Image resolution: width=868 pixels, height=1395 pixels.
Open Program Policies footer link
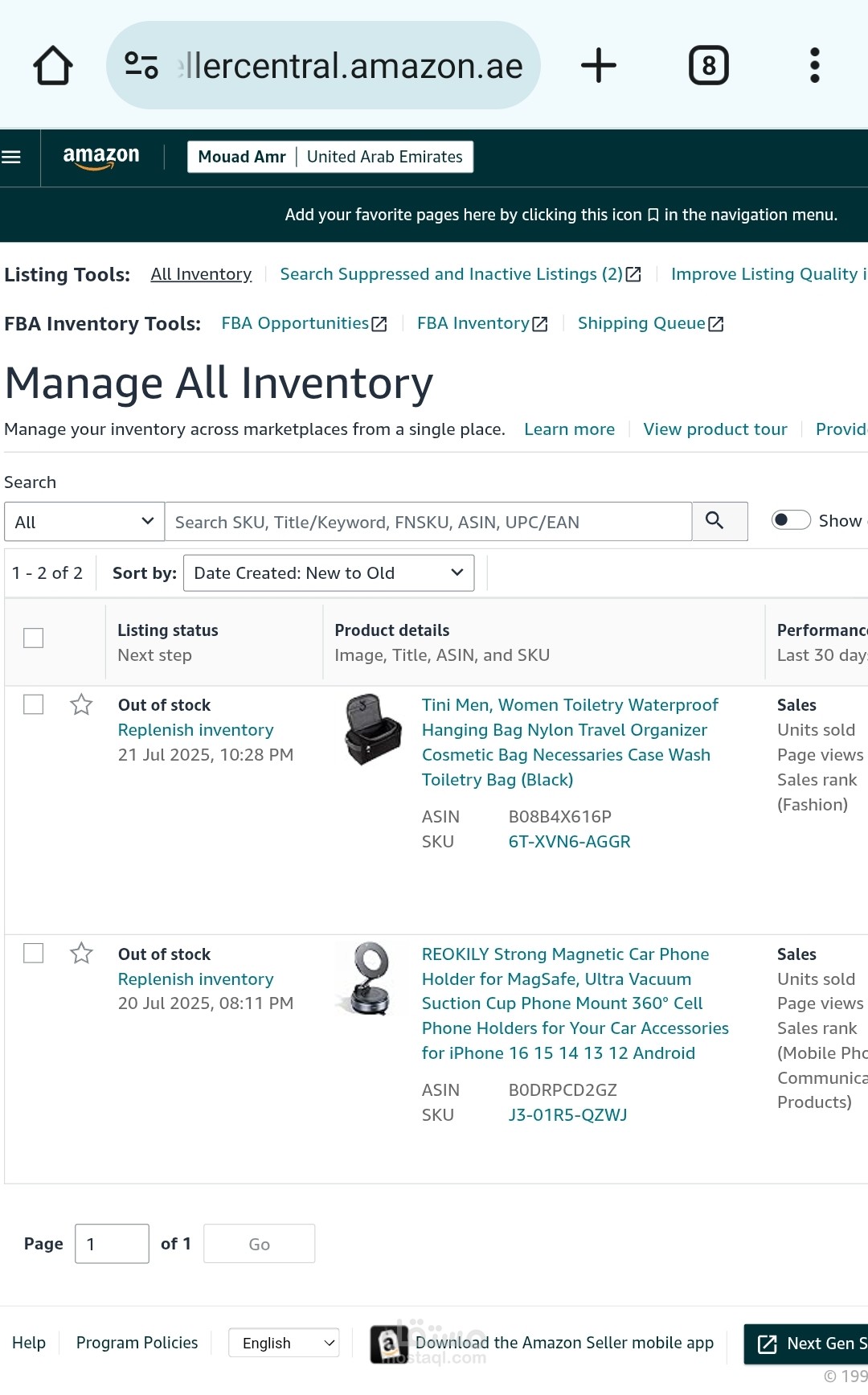click(137, 1343)
